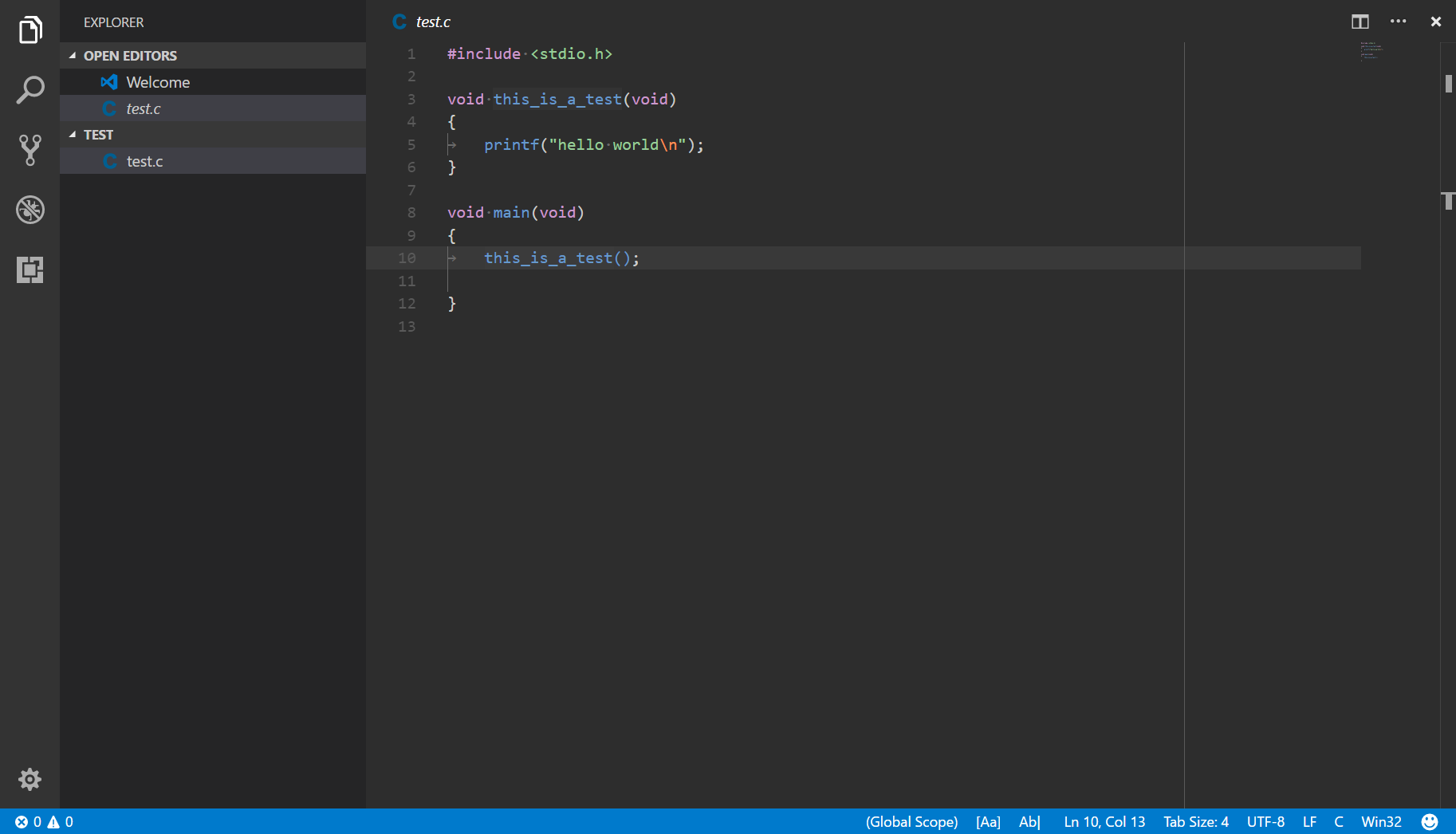The width and height of the screenshot is (1456, 834).
Task: Open the Explorer view icon
Action: 30,30
